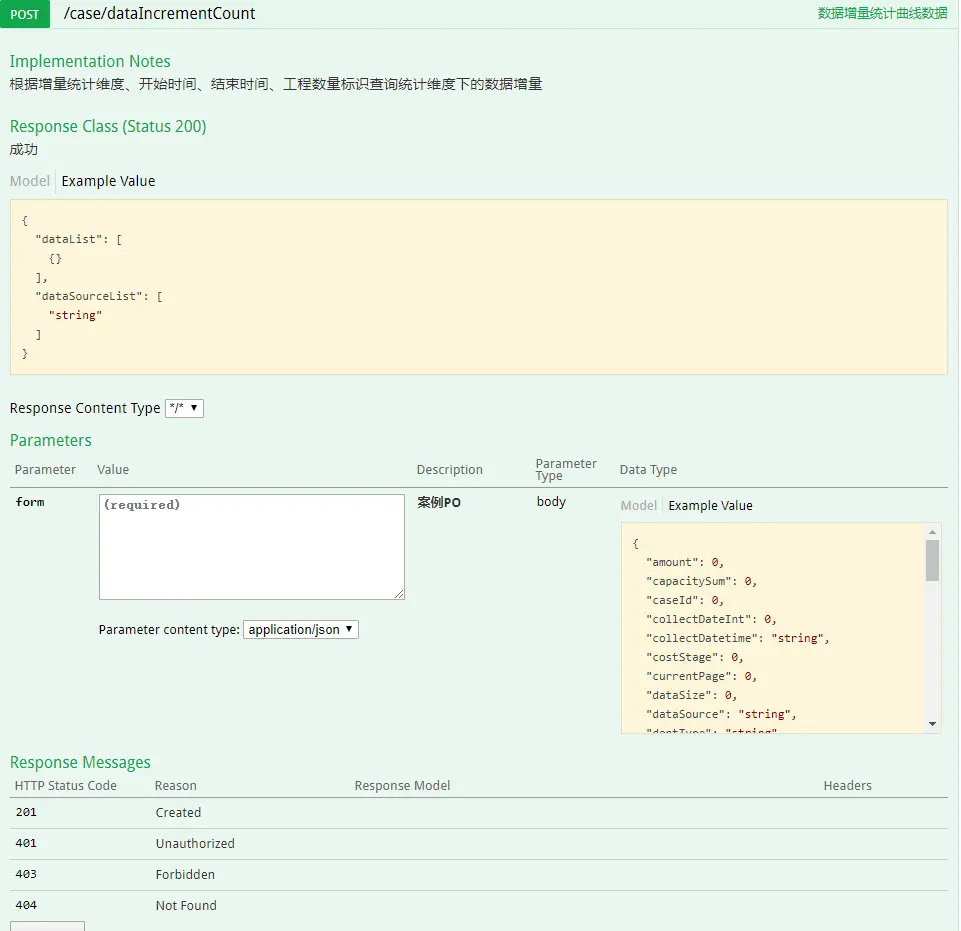The image size is (961, 931).
Task: Click the scroll down arrow of the example JSON box
Action: pos(932,724)
